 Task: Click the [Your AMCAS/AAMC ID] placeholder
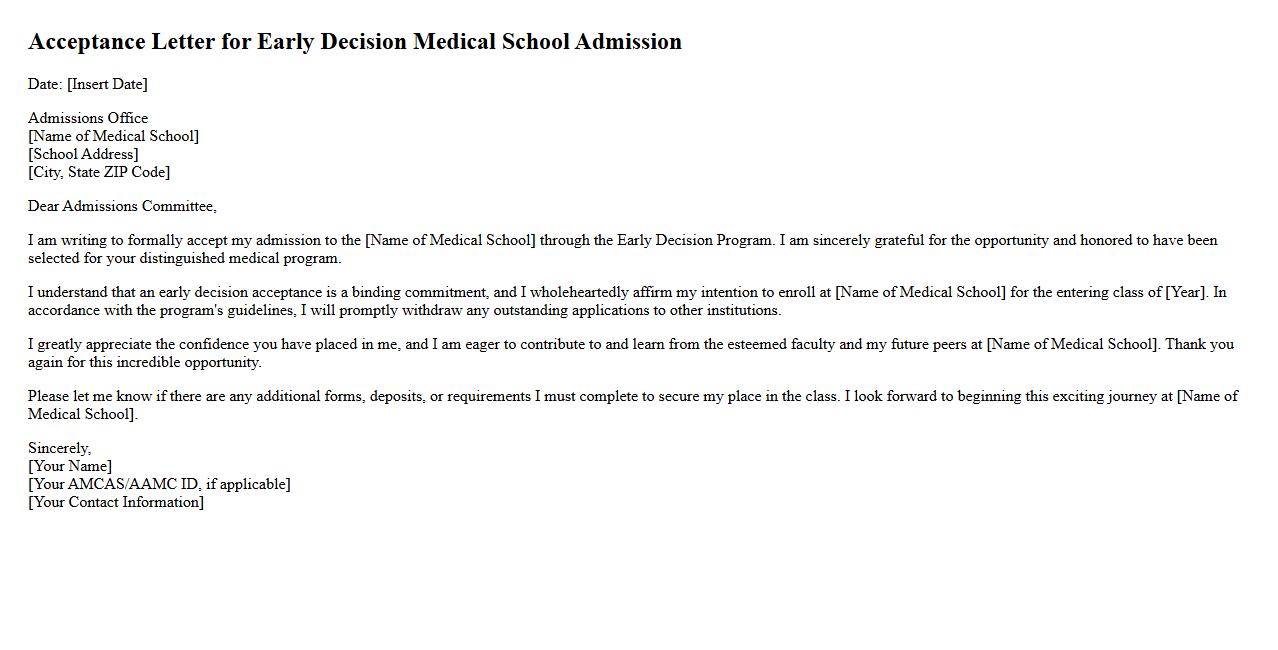click(159, 484)
